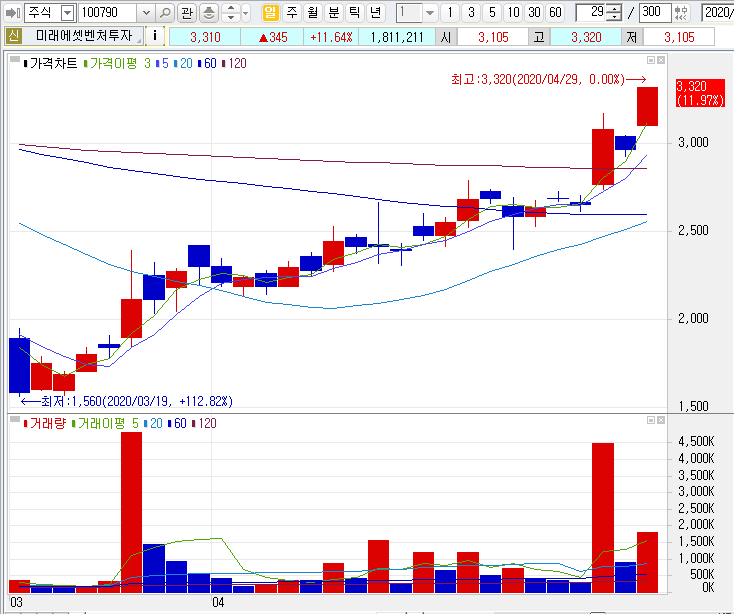The height and width of the screenshot is (614, 734).
Task: Click the stock code search magnifier icon
Action: 165,13
